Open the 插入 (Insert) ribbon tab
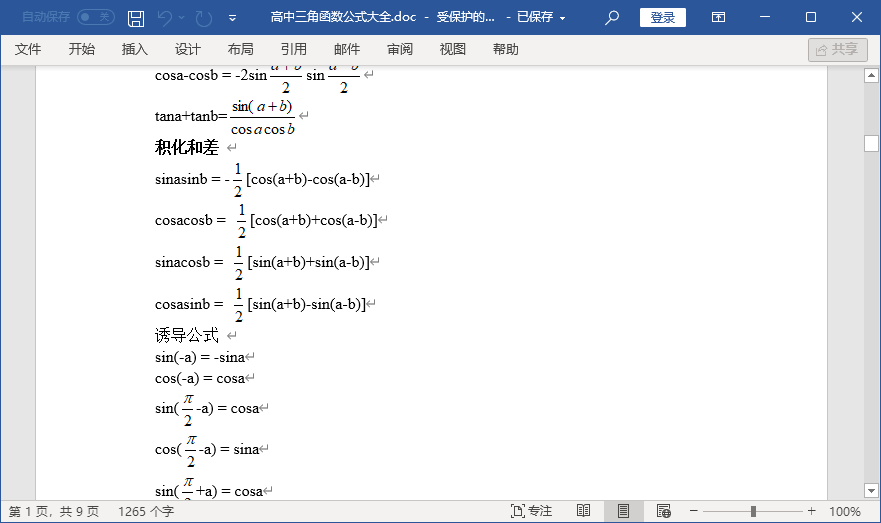881x523 pixels. tap(134, 50)
